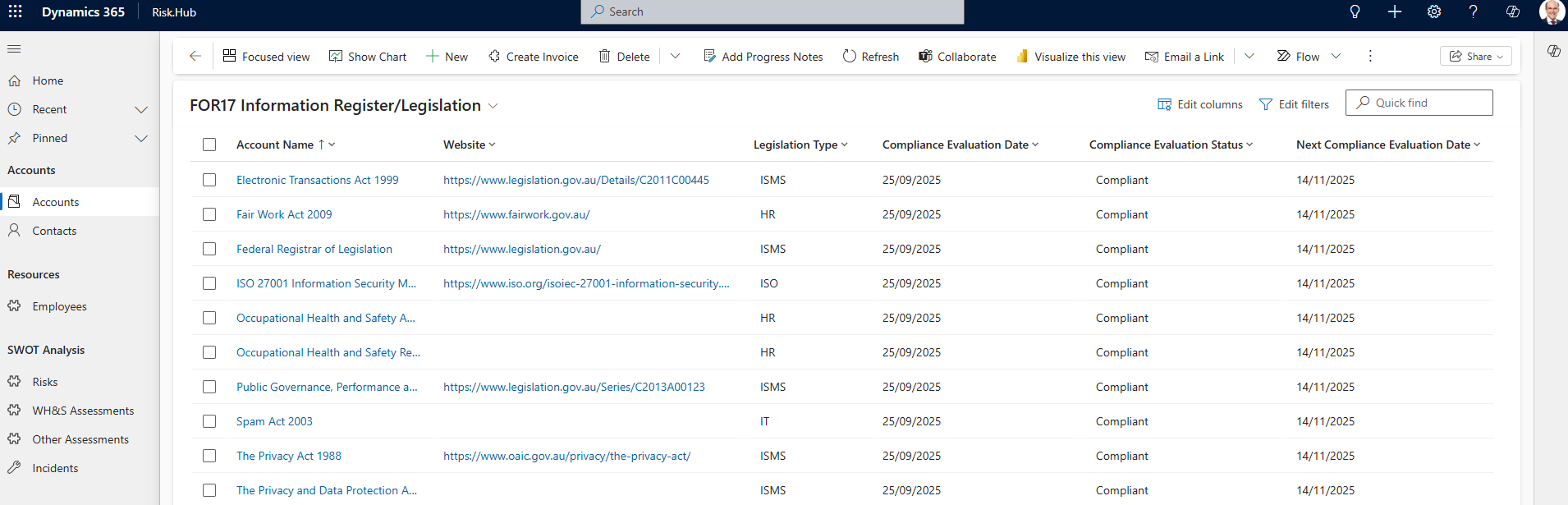The width and height of the screenshot is (1568, 505).
Task: Open the more commands vertical ellipsis
Action: coord(1369,56)
